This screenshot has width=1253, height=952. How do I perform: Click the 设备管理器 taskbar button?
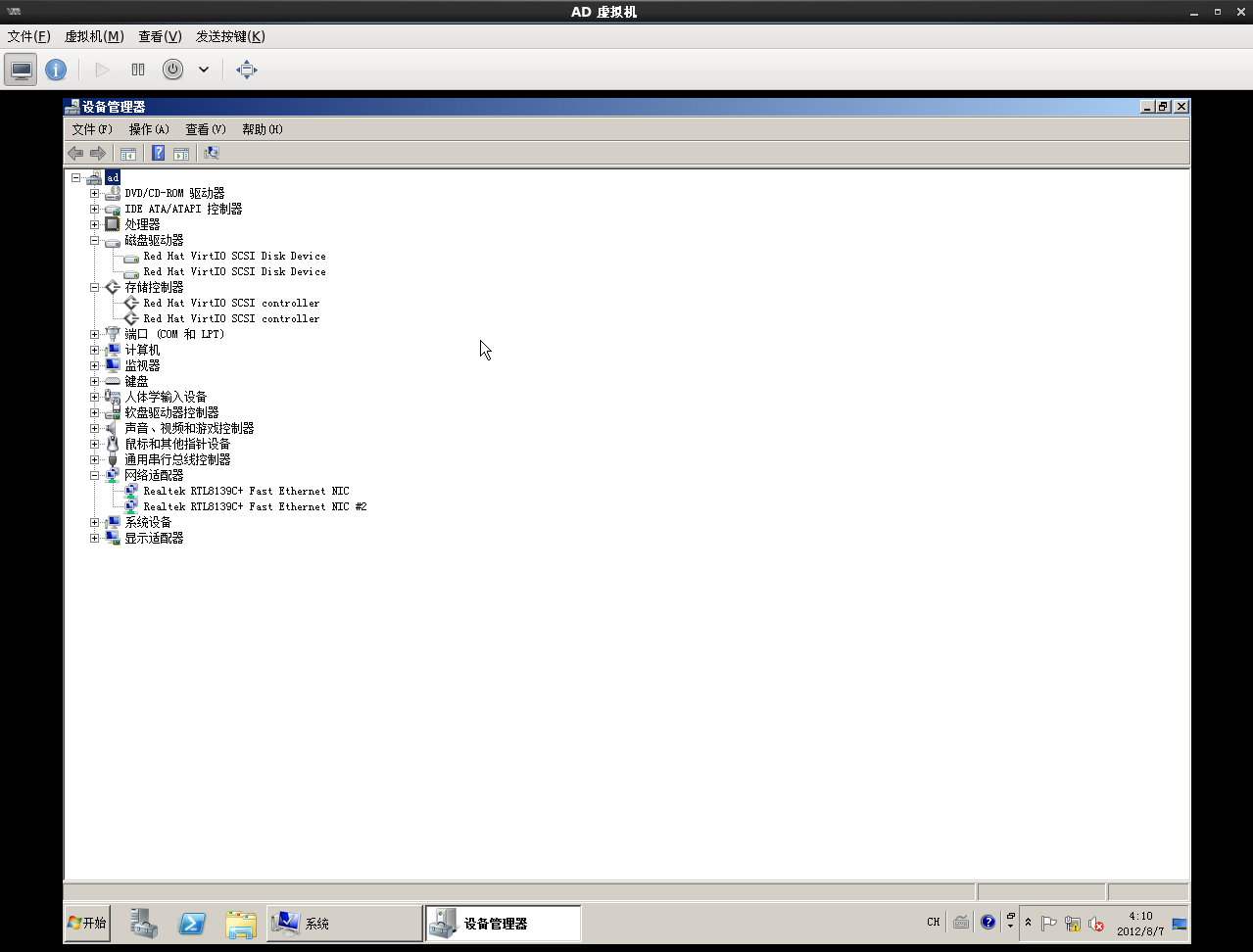tap(503, 923)
